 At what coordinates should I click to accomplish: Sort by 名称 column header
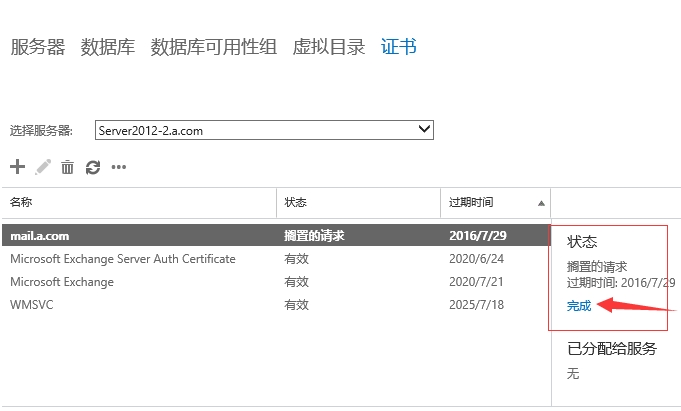[x=139, y=202]
